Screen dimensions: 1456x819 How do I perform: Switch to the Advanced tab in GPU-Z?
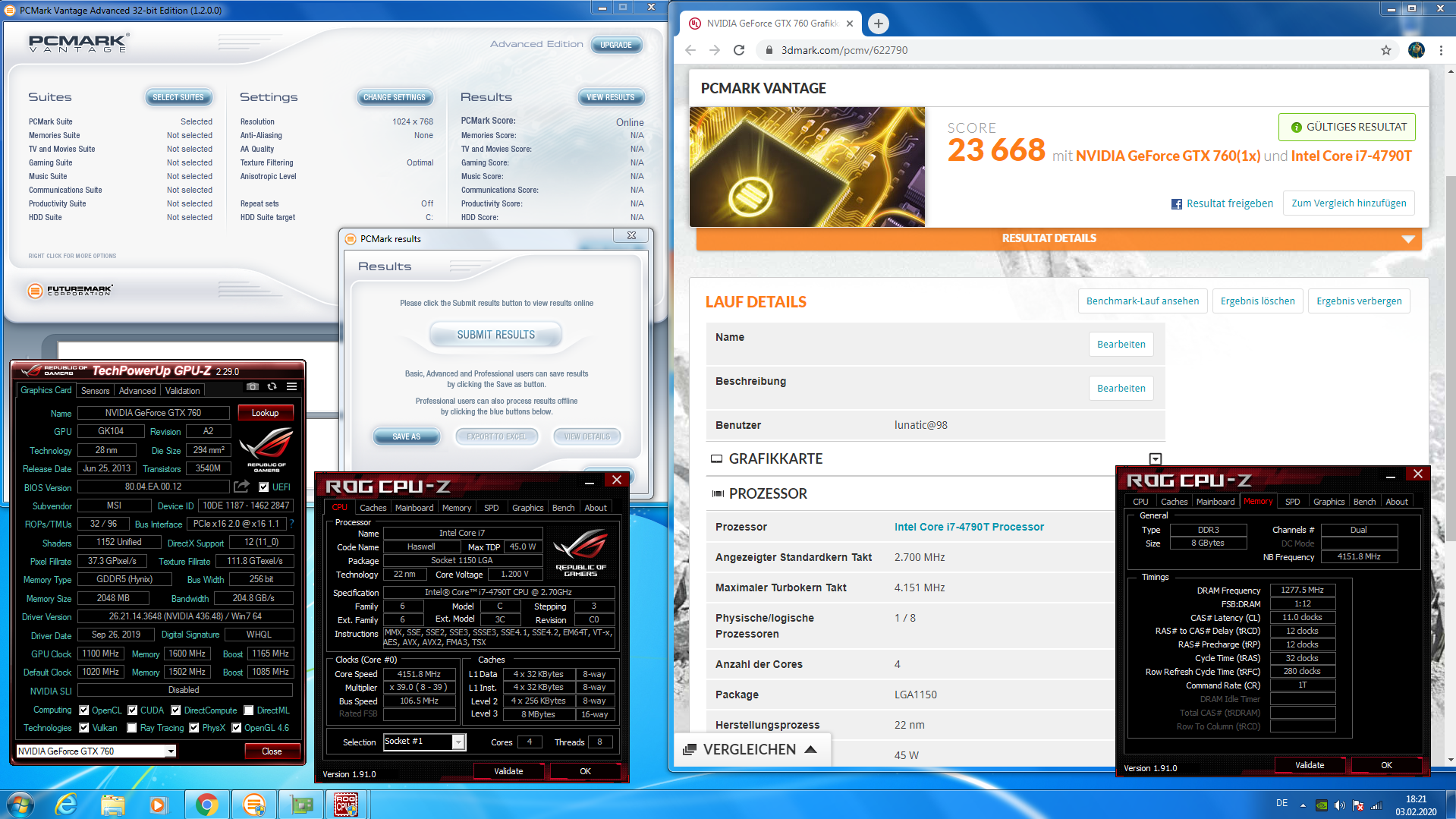tap(137, 391)
